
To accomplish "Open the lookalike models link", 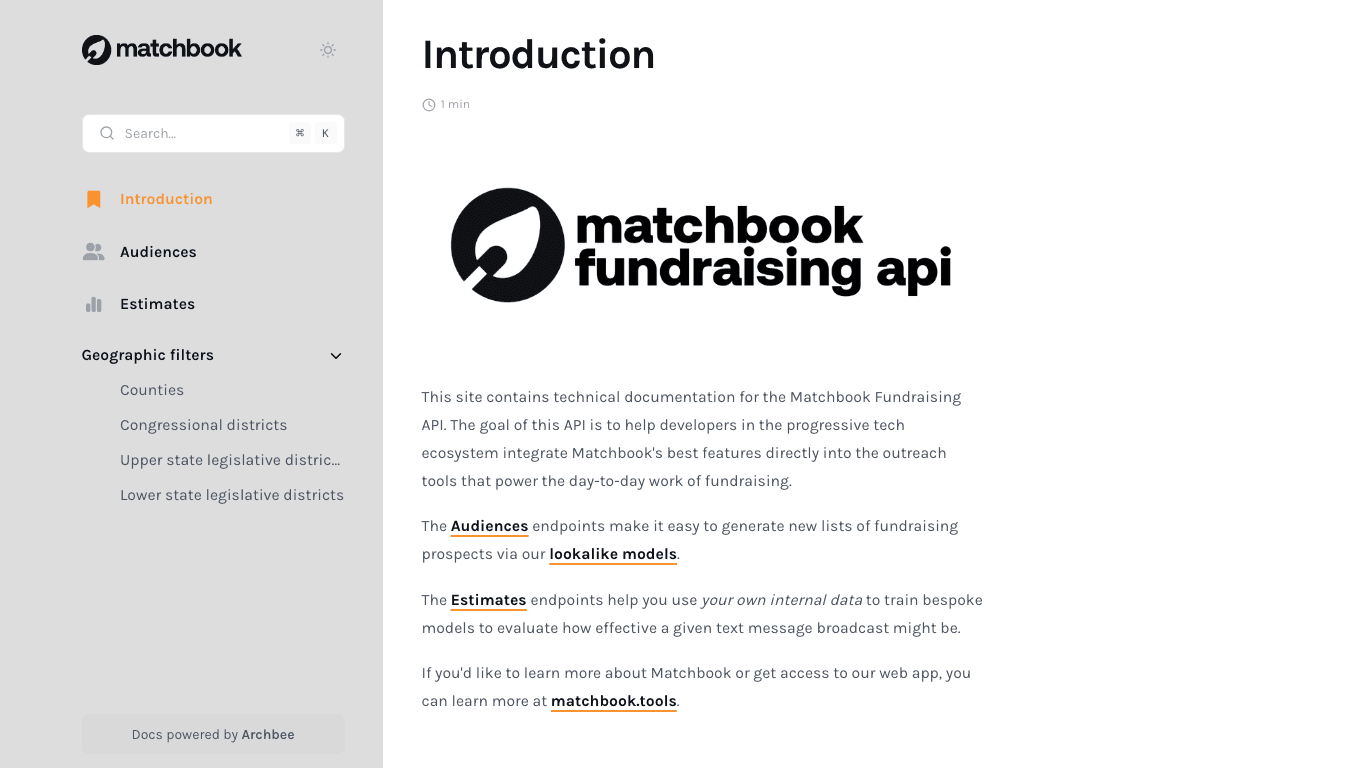I will tap(612, 554).
